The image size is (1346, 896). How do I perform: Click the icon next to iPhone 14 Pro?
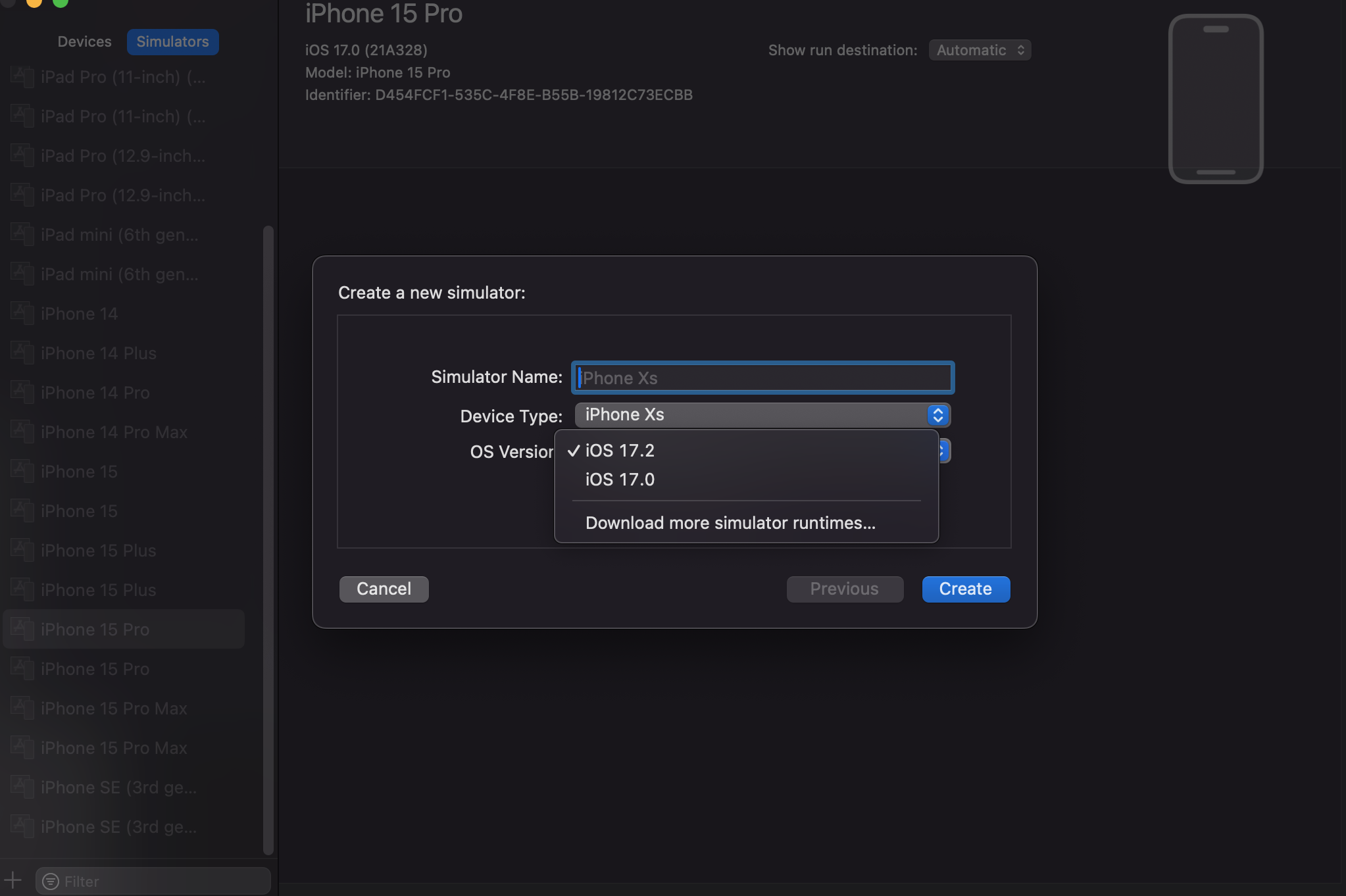[22, 393]
